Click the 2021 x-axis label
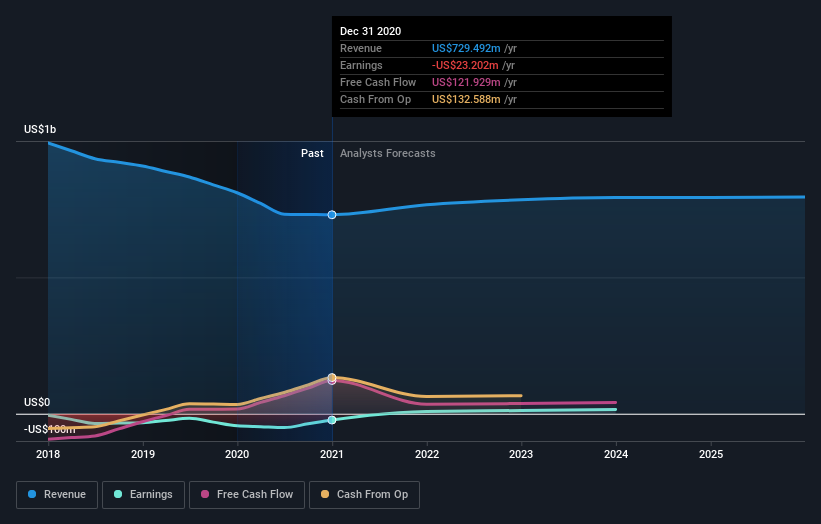This screenshot has height=524, width=821. pos(332,454)
